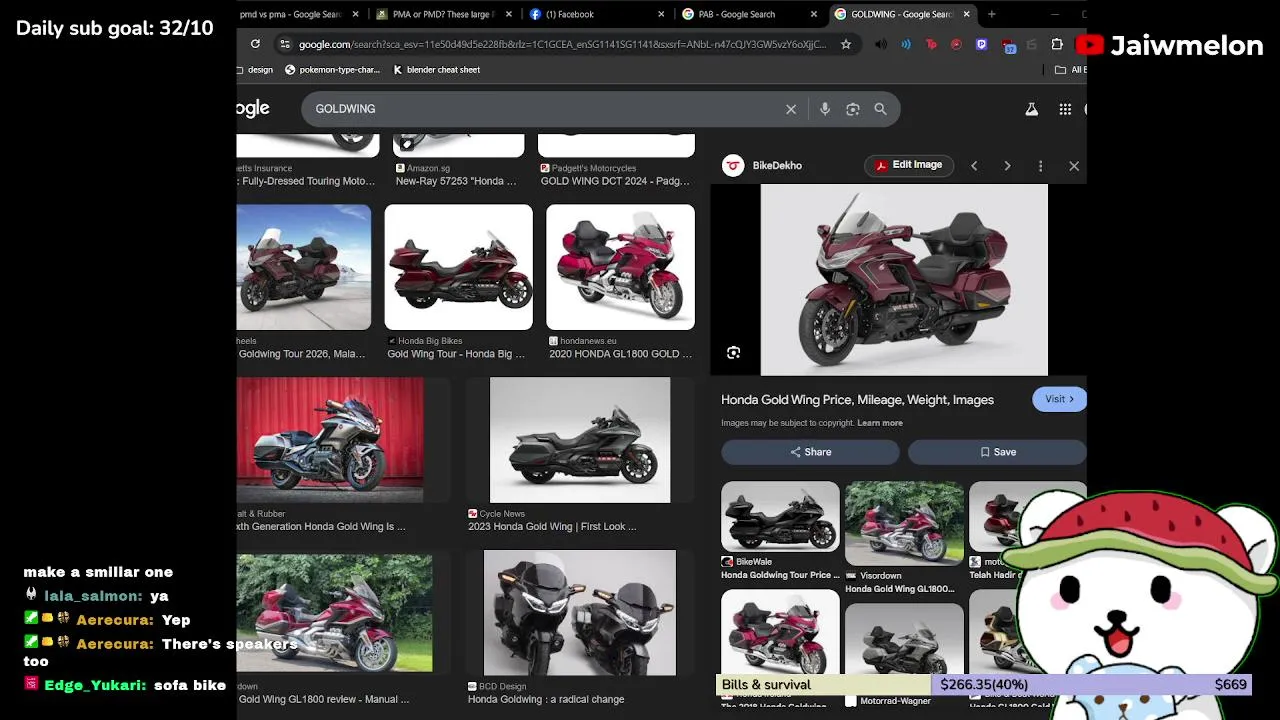Viewport: 1280px width, 720px height.
Task: Visit the BikeDekho page
Action: point(1059,399)
